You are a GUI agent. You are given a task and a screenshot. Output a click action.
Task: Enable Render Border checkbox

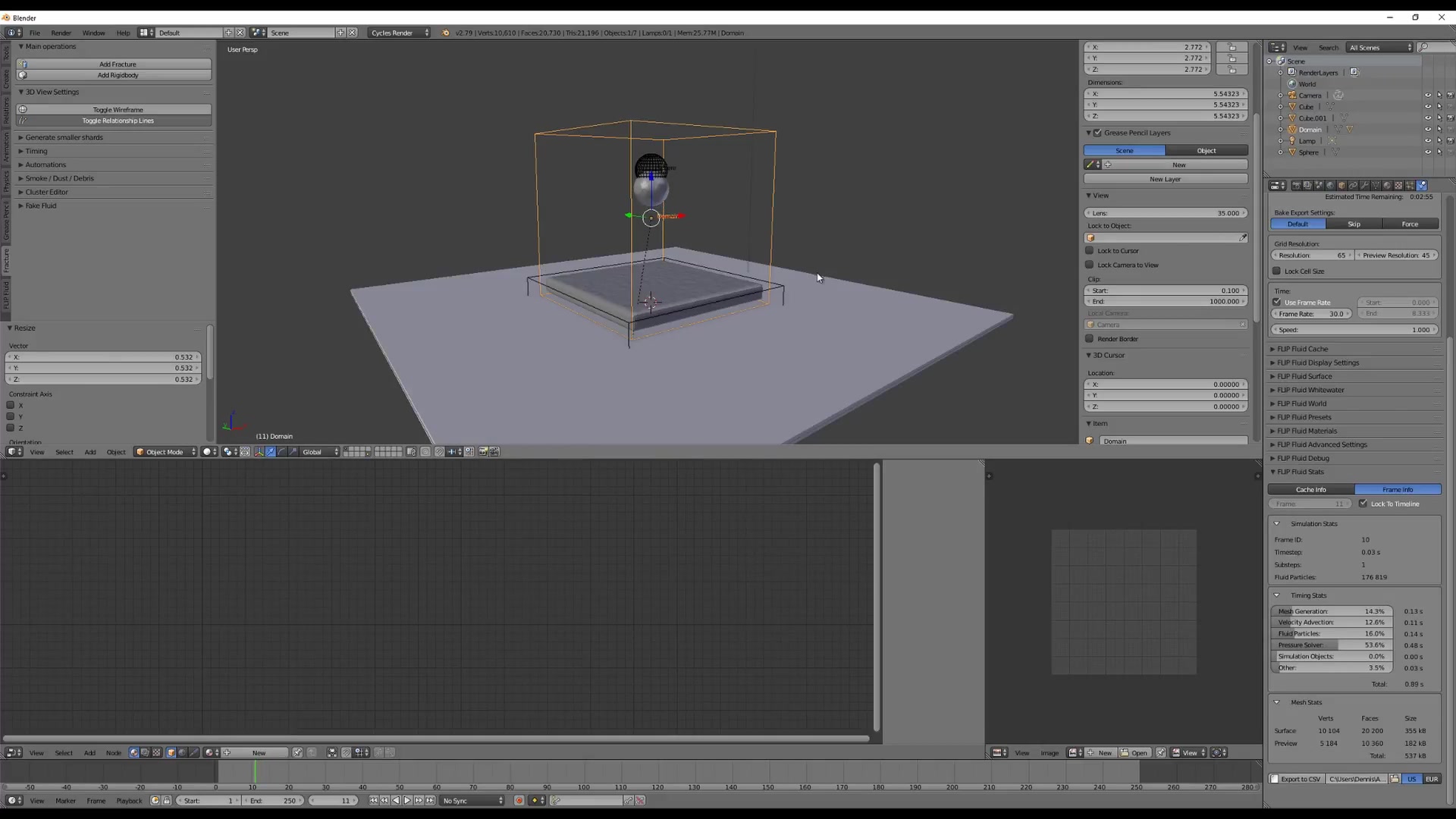click(x=1091, y=339)
